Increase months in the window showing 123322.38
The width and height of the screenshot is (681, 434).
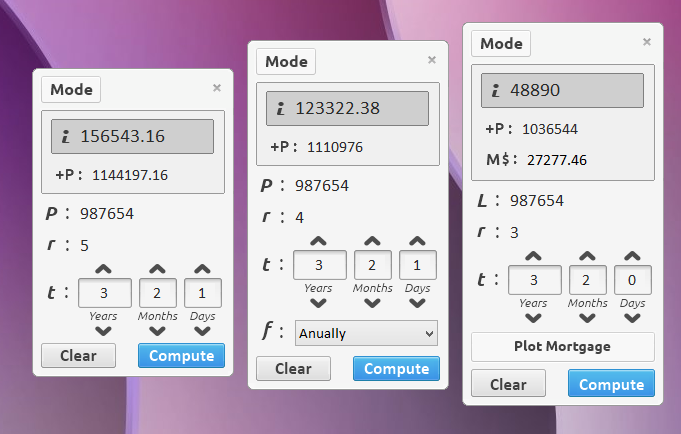pos(372,242)
